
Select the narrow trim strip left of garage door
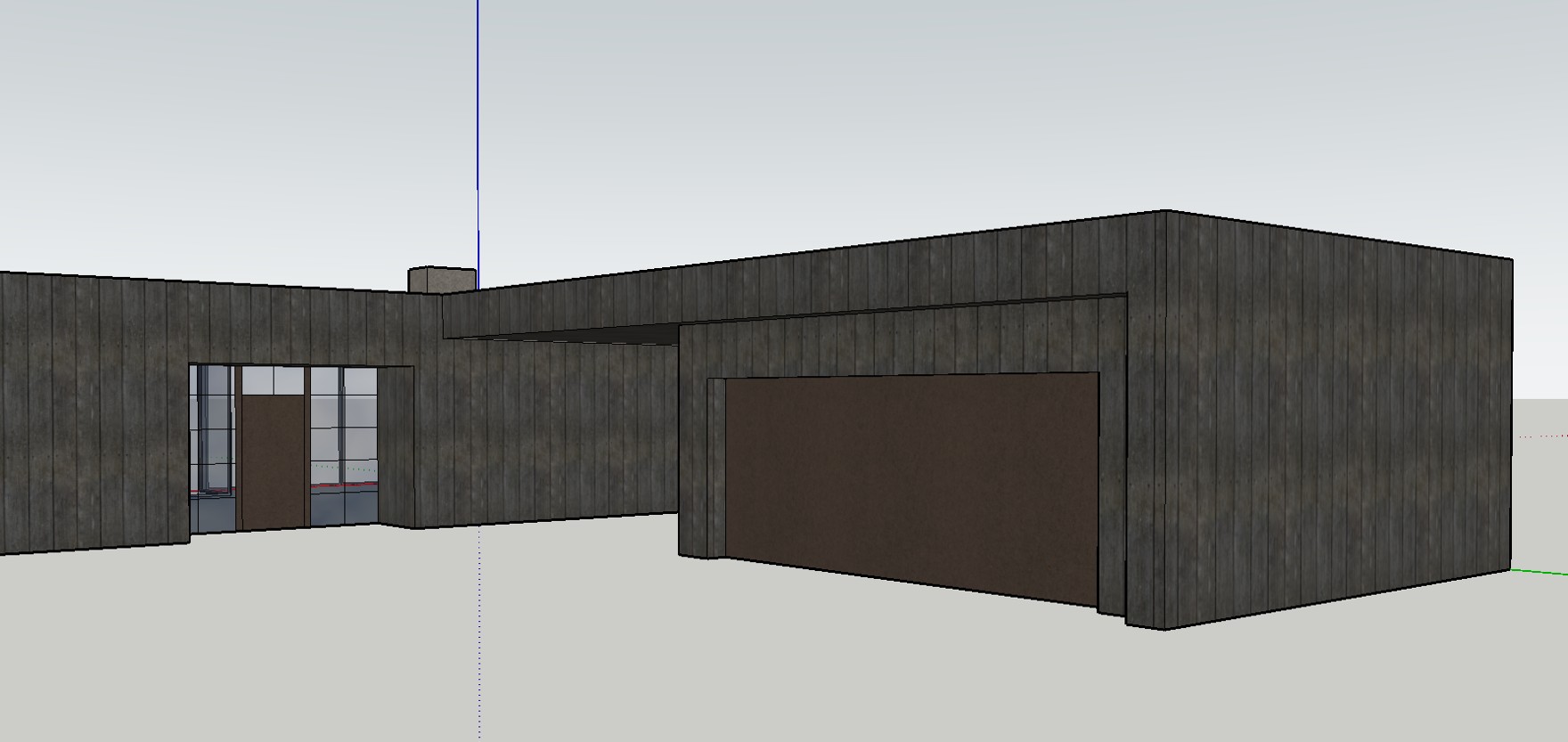point(716,468)
